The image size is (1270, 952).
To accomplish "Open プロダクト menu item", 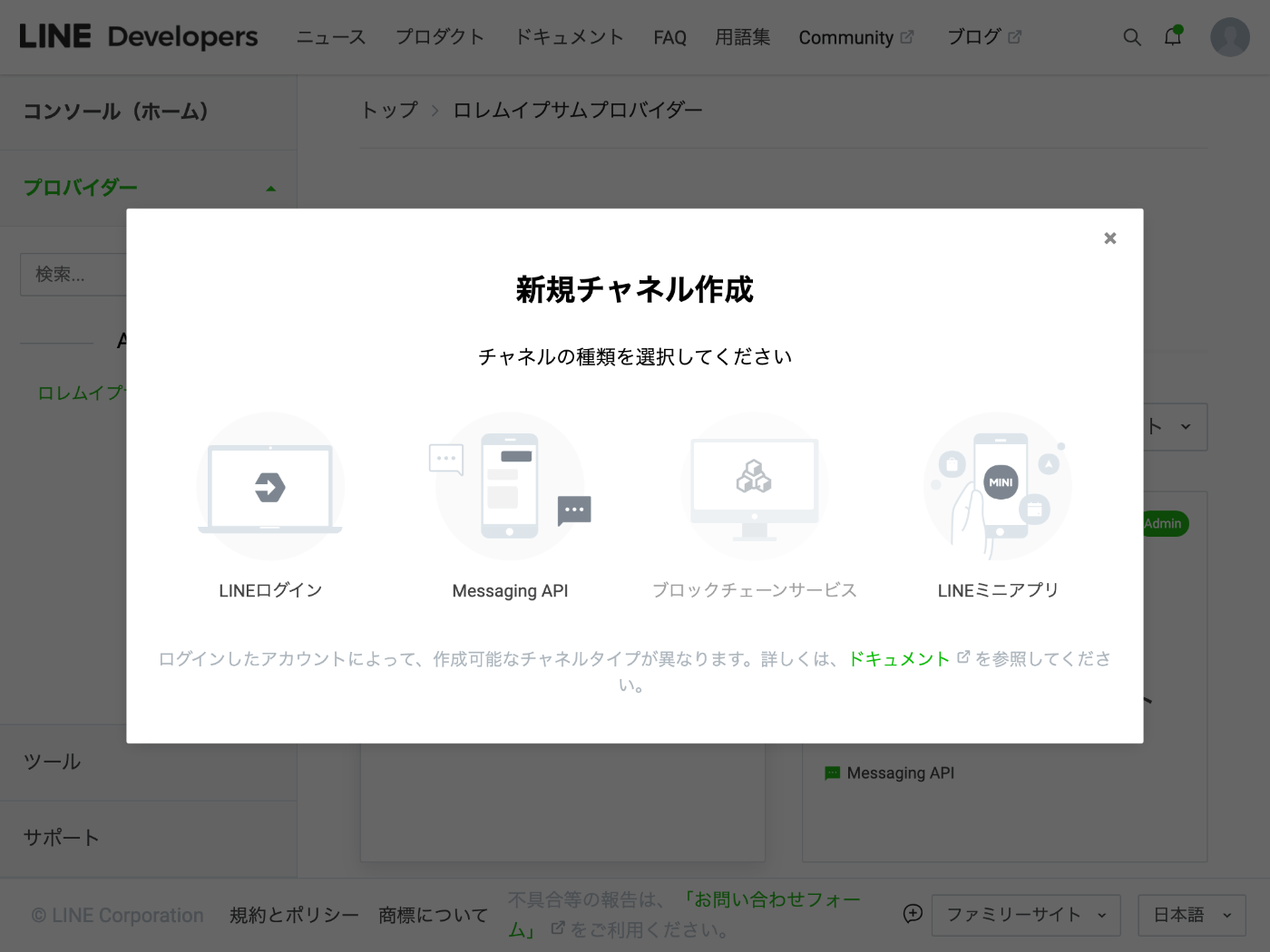I will (440, 37).
